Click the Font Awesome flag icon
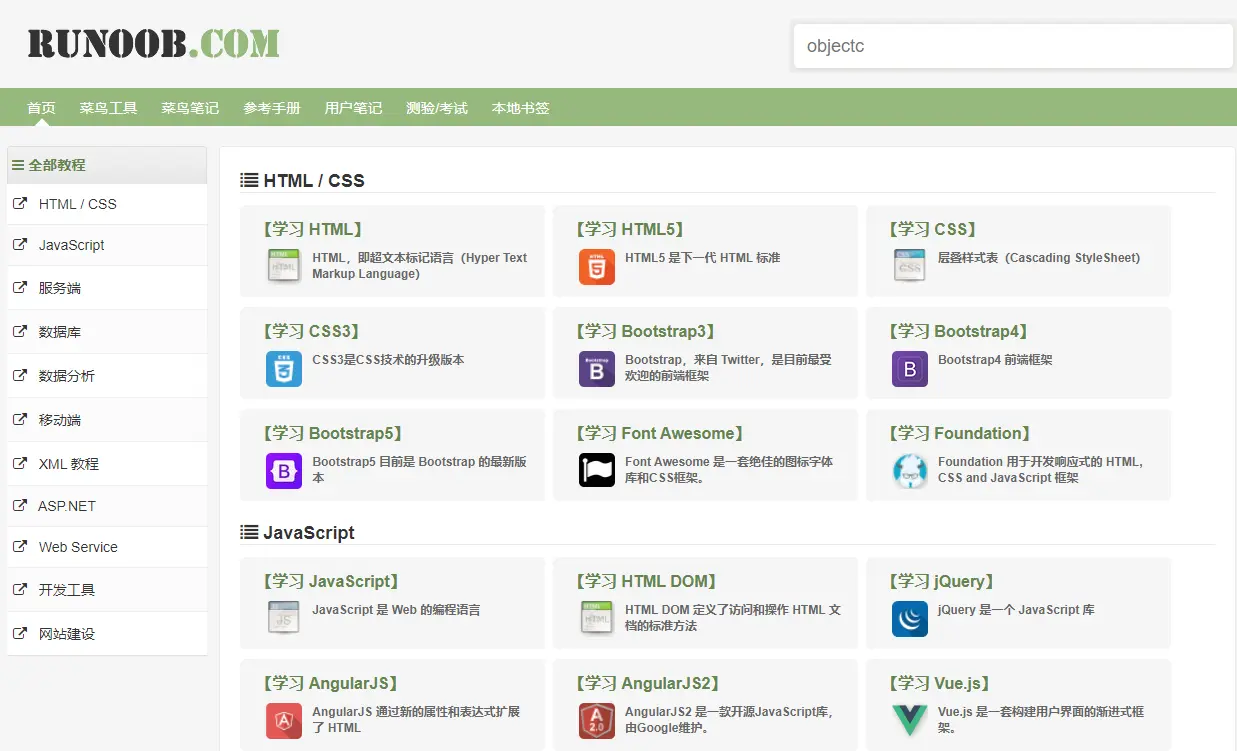This screenshot has width=1237, height=751. tap(597, 471)
